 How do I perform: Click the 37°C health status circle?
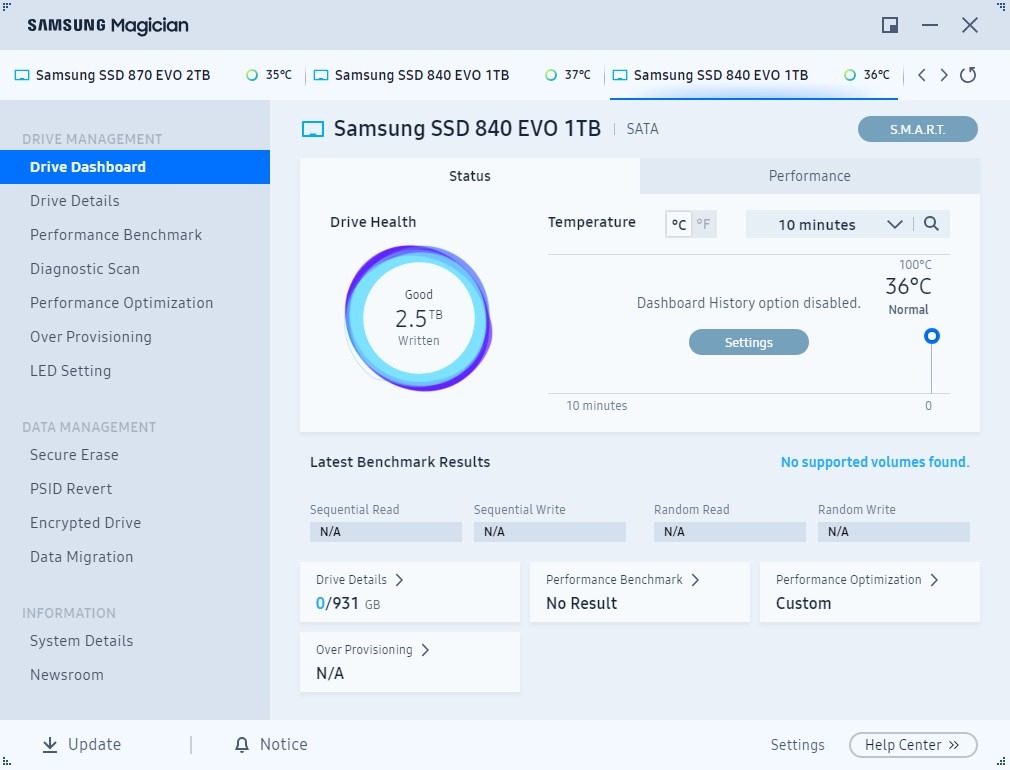pos(551,75)
